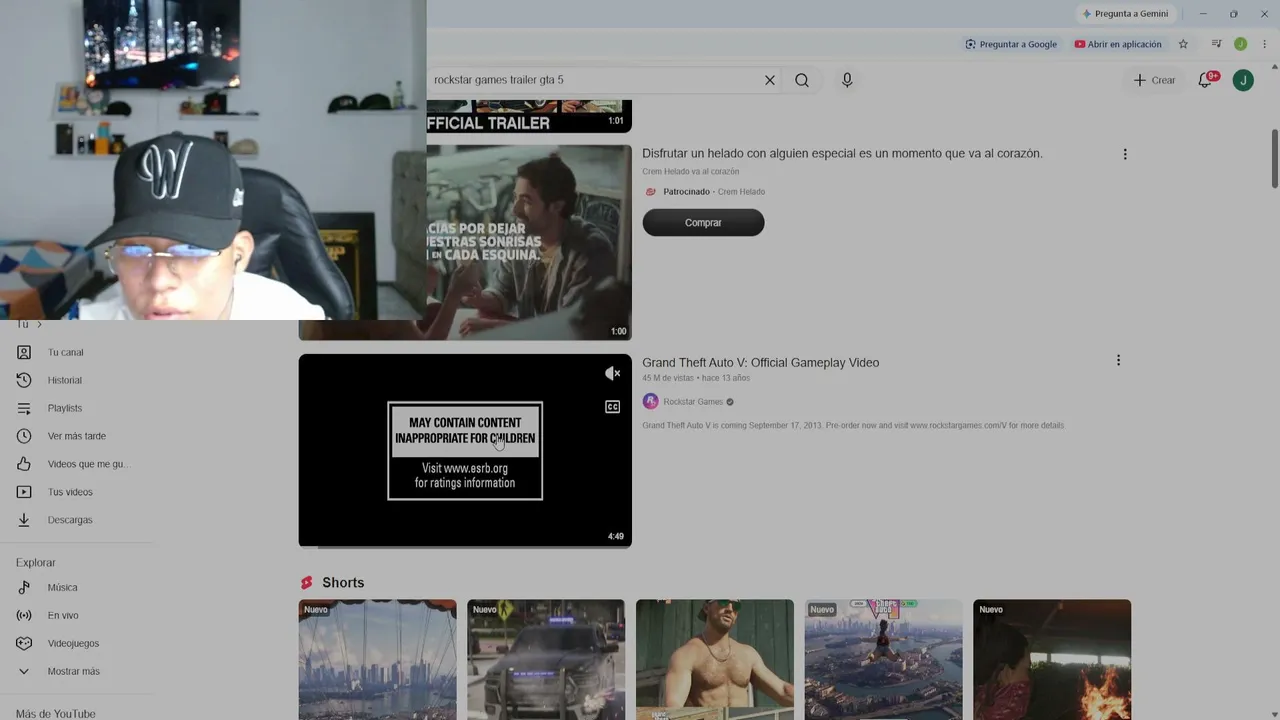Open the Rockstar Games channel name link
This screenshot has width=1280, height=720.
point(693,402)
